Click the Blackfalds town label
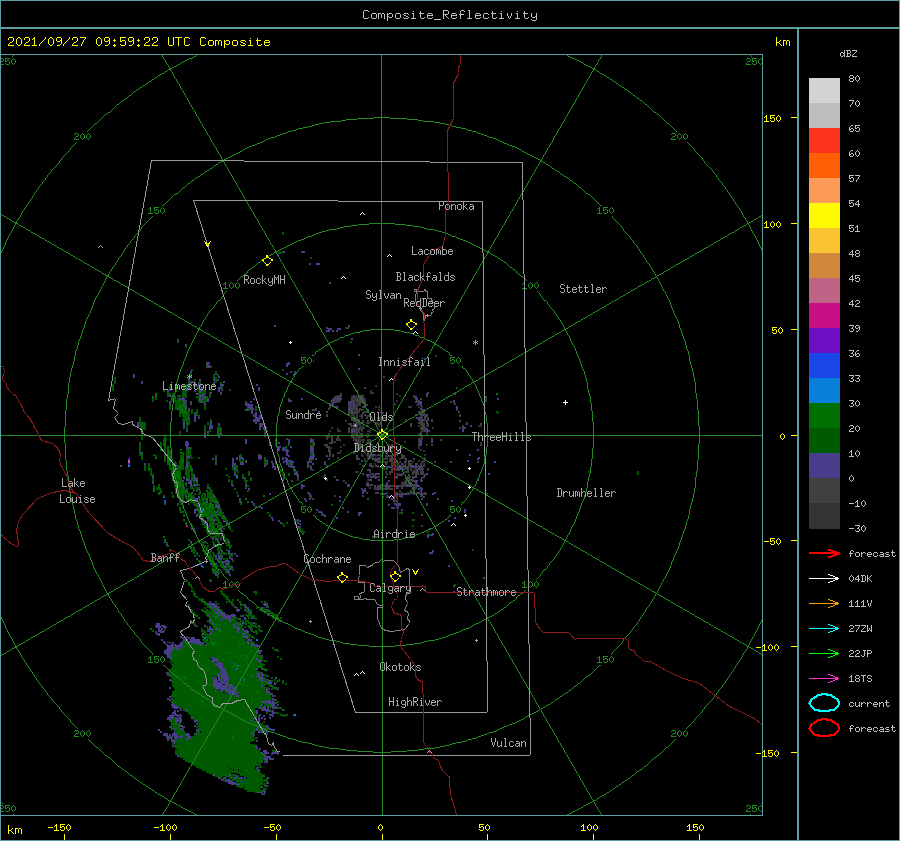 tap(425, 277)
